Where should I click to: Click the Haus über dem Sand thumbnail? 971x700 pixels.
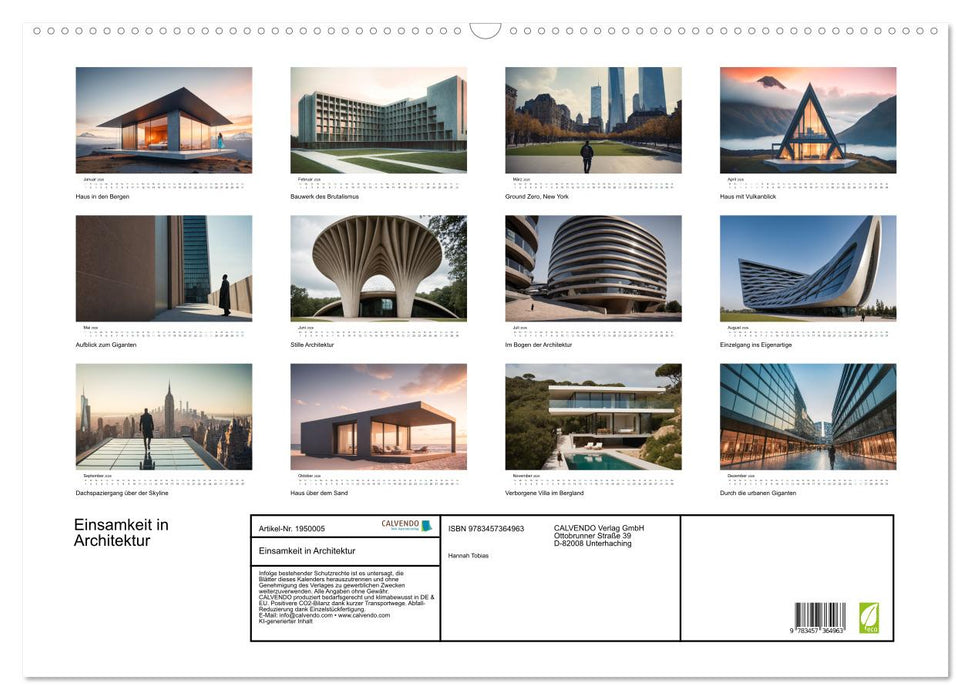point(378,417)
